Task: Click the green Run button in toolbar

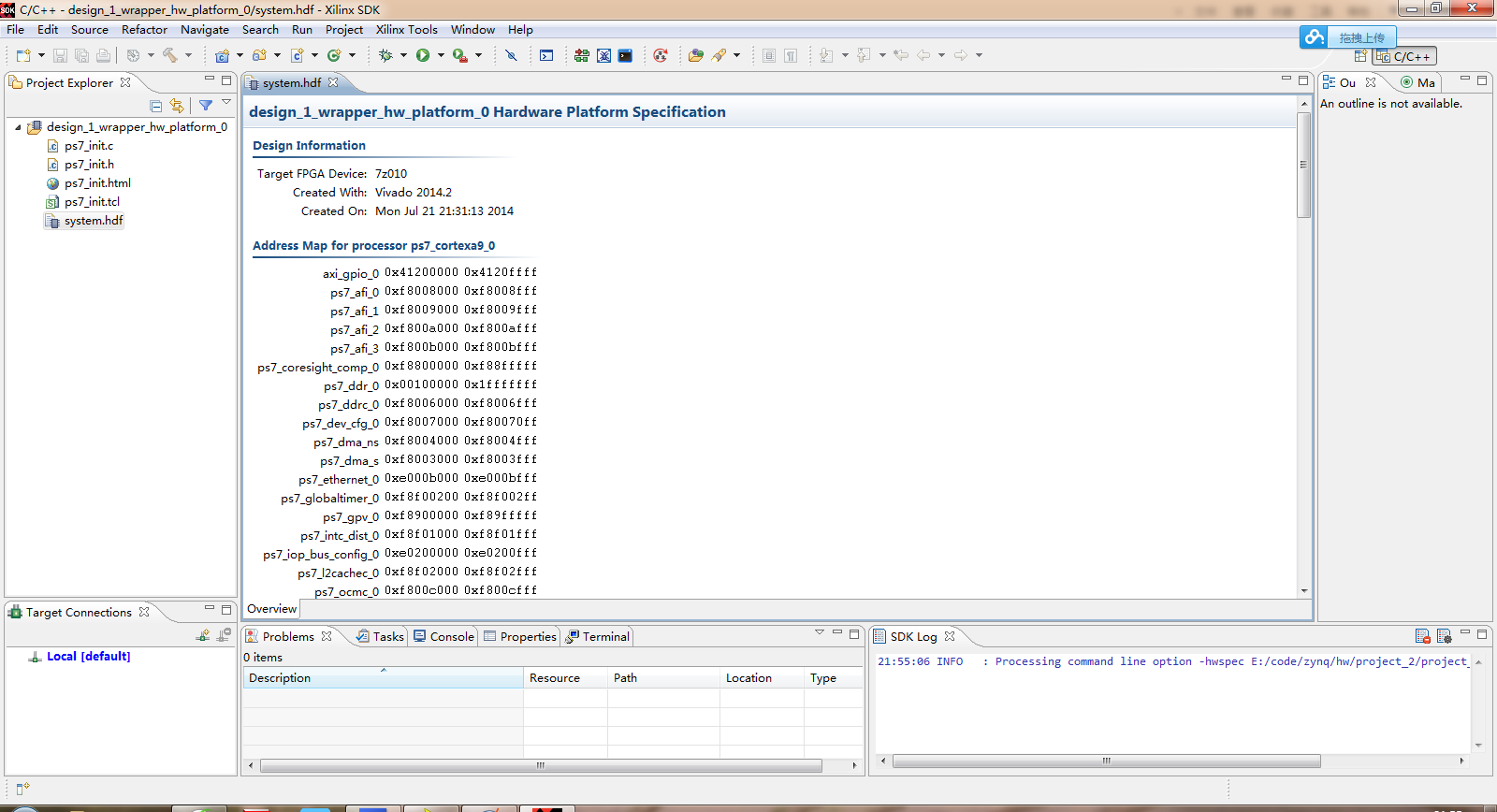Action: coord(423,55)
